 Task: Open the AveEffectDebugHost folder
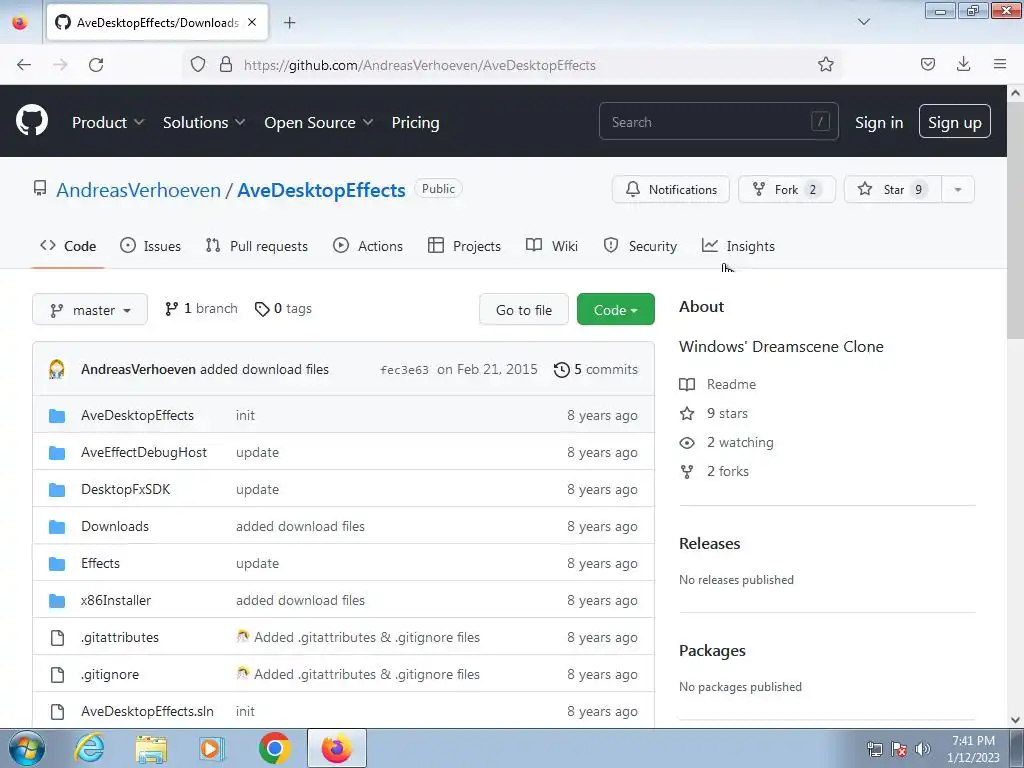point(144,452)
